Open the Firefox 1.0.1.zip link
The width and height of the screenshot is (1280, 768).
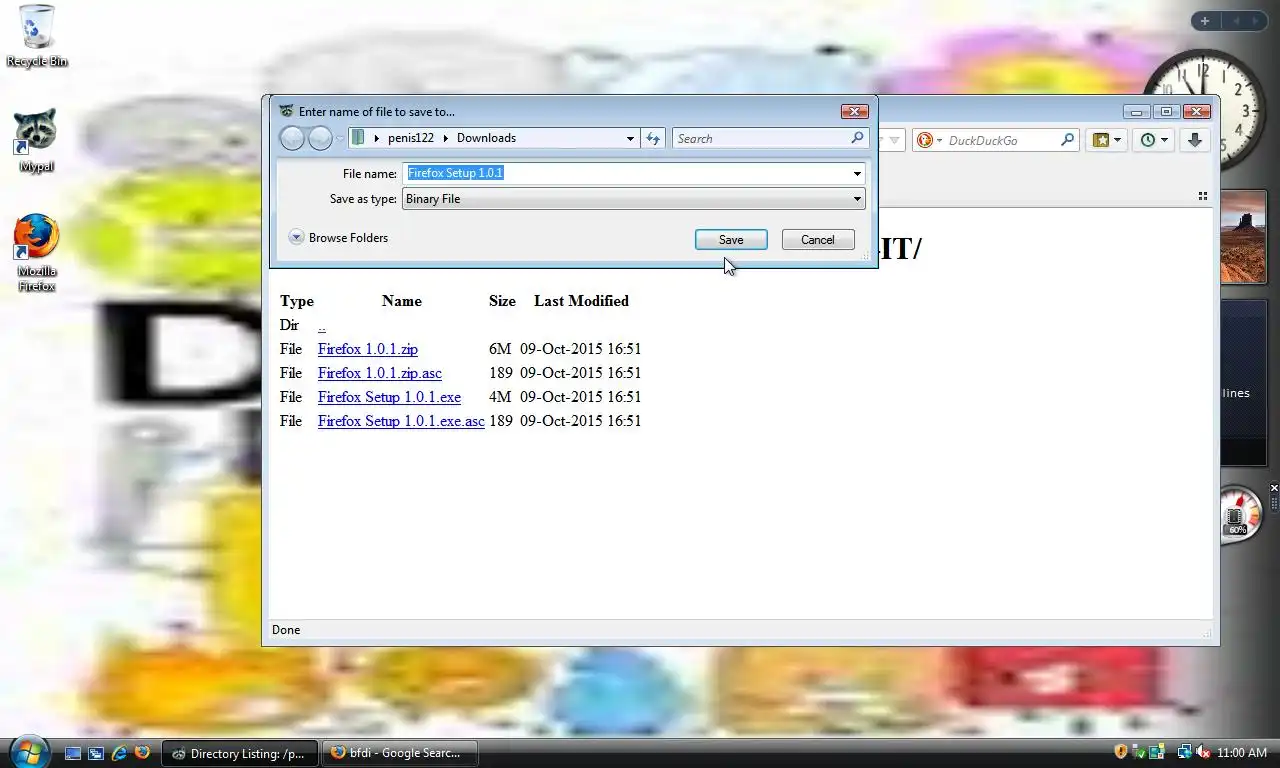click(368, 349)
